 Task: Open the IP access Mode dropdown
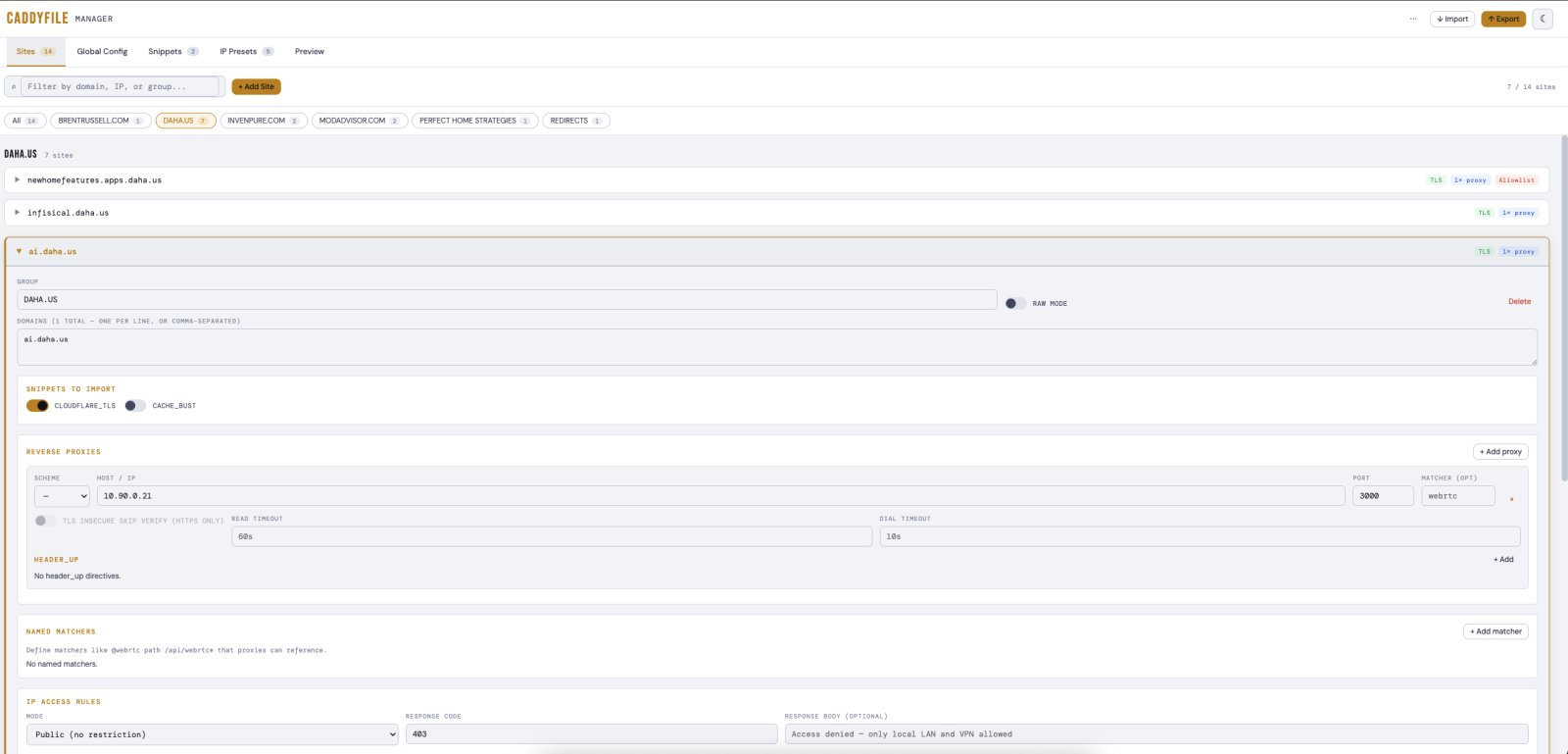tap(213, 734)
